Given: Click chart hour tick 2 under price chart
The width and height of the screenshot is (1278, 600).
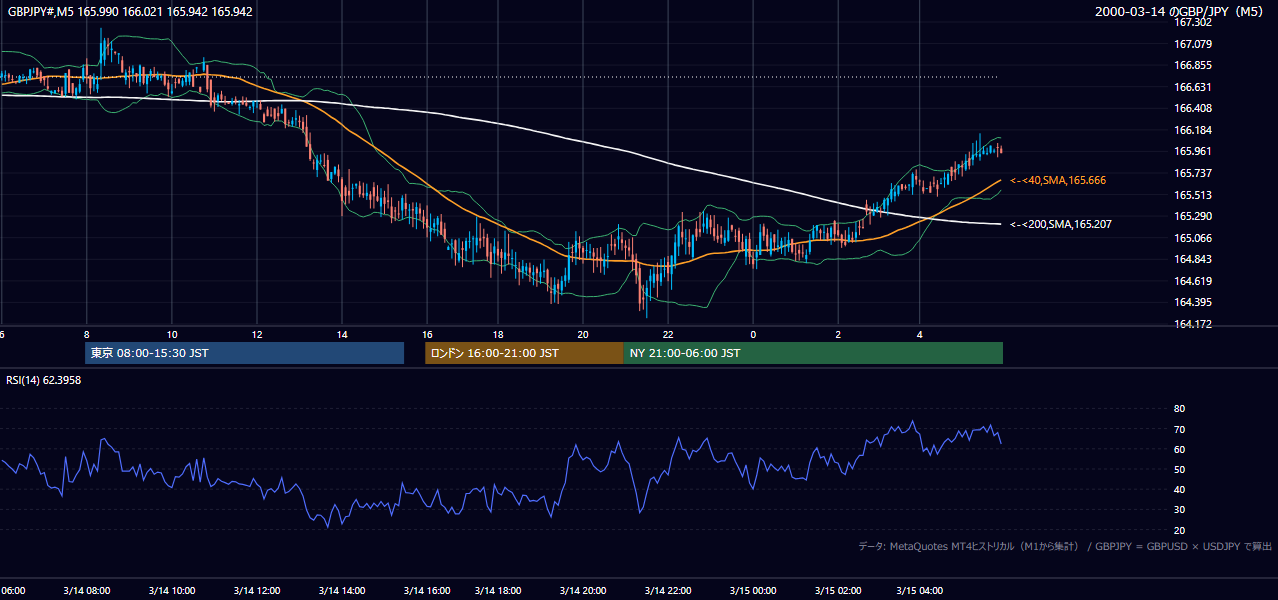Looking at the screenshot, I should click(x=838, y=335).
